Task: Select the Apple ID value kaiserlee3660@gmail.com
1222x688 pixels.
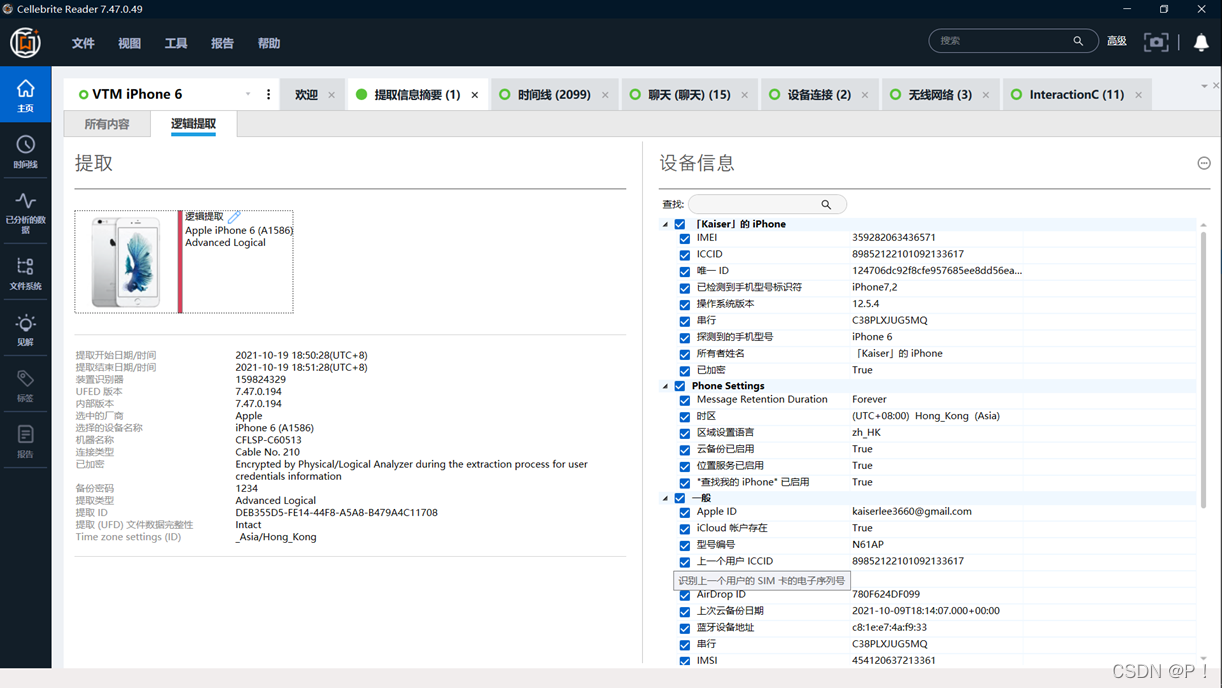Action: [911, 511]
